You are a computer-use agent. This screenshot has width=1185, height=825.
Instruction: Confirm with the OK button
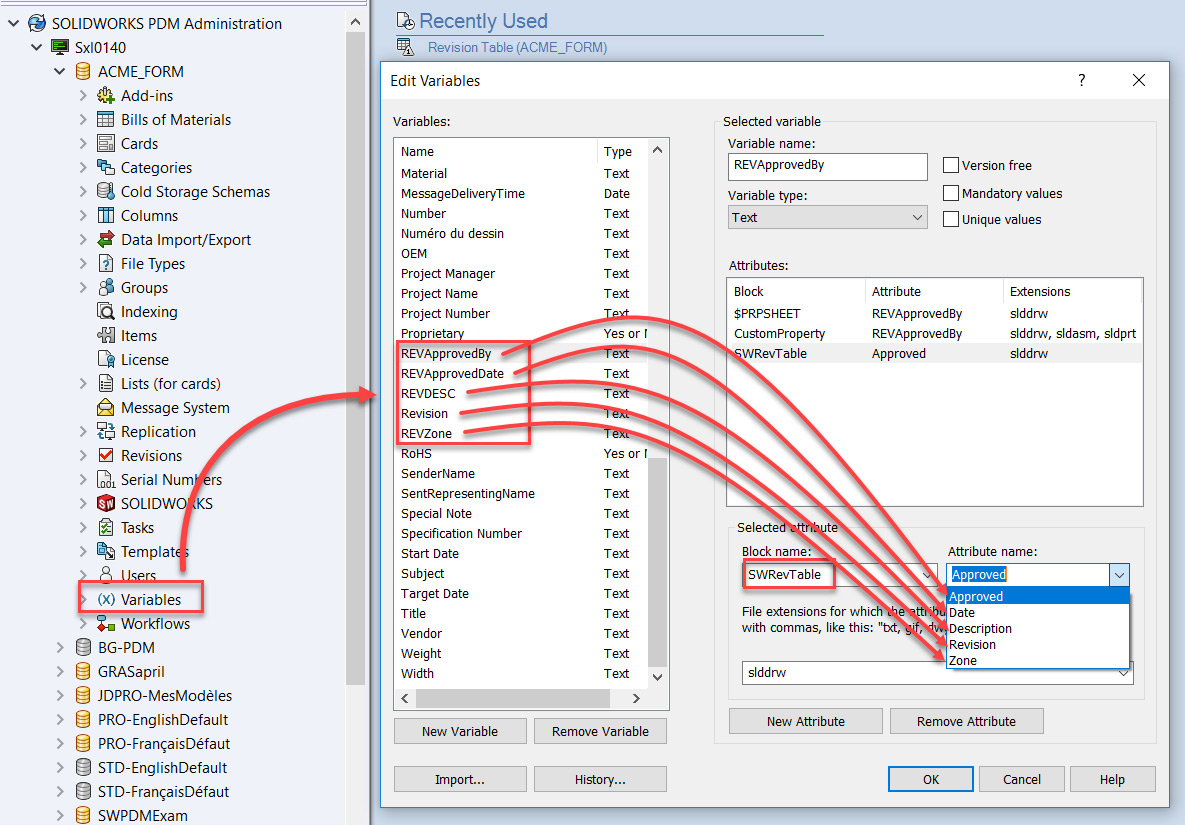930,779
